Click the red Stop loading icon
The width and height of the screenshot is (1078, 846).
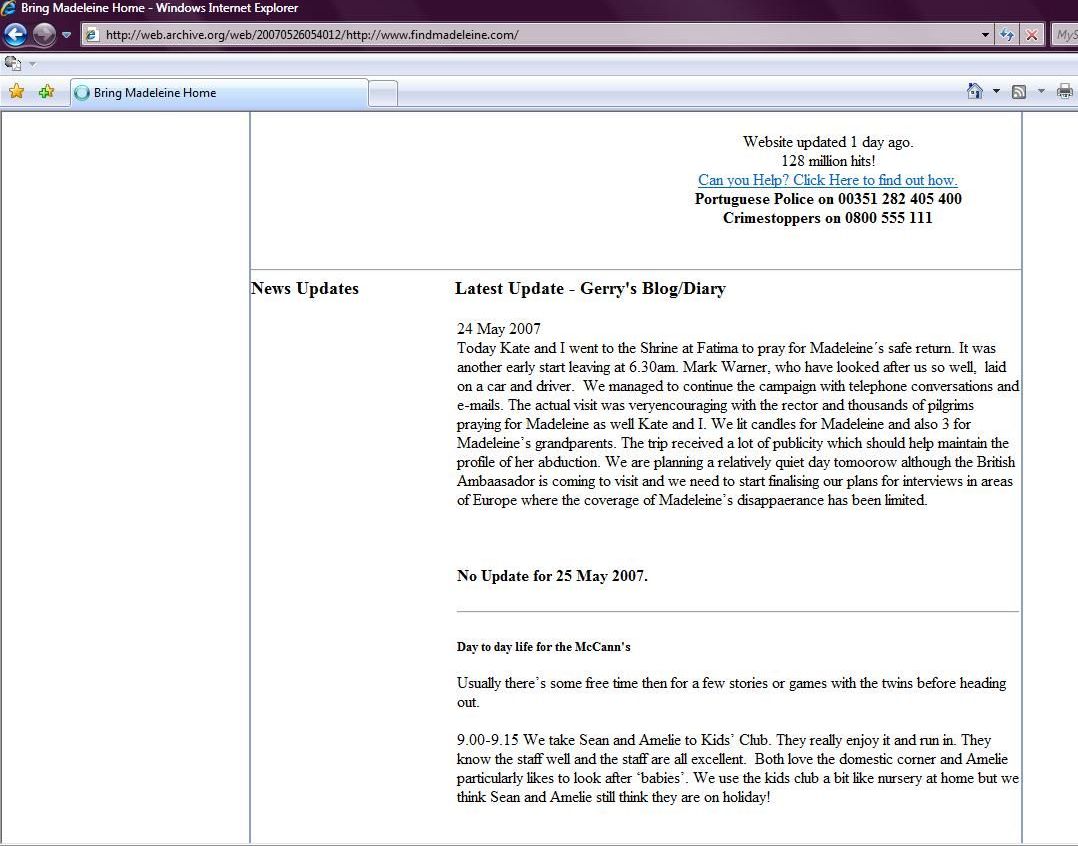pos(1032,35)
